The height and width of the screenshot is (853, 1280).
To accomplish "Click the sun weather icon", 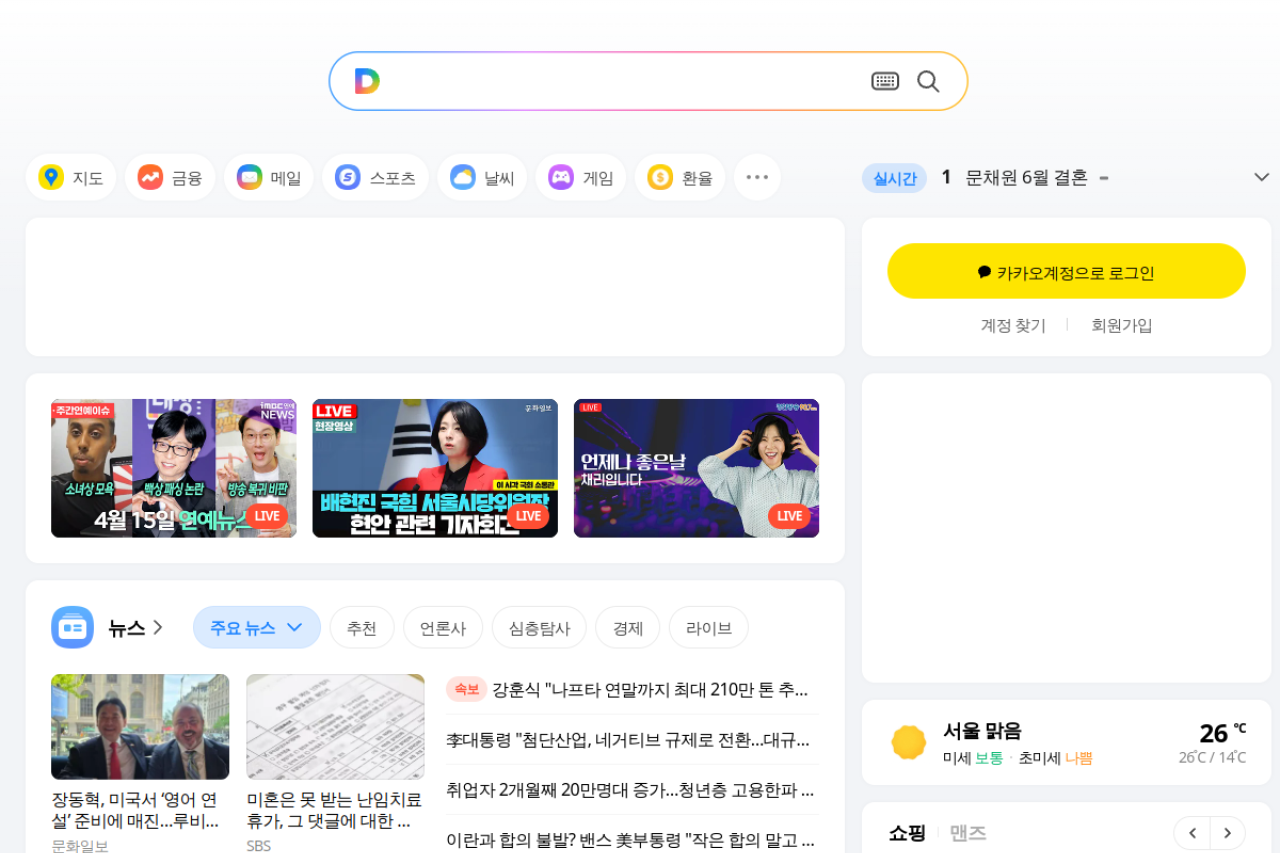I will 909,742.
